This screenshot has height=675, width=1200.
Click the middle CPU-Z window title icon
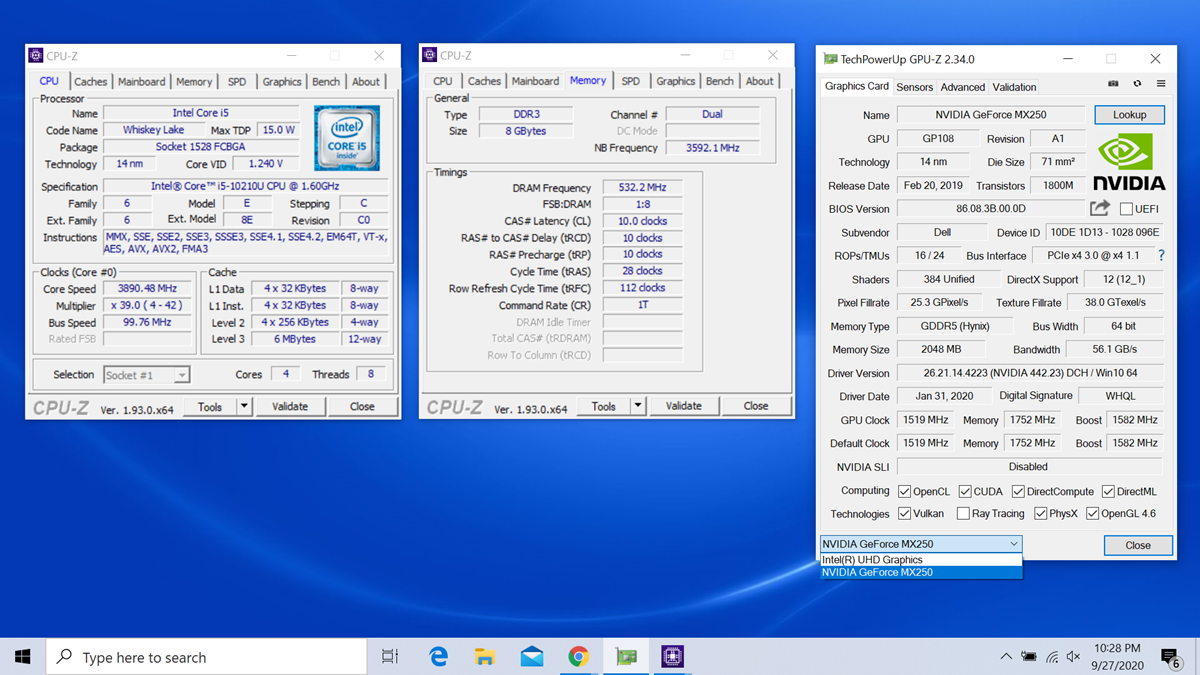coord(430,56)
